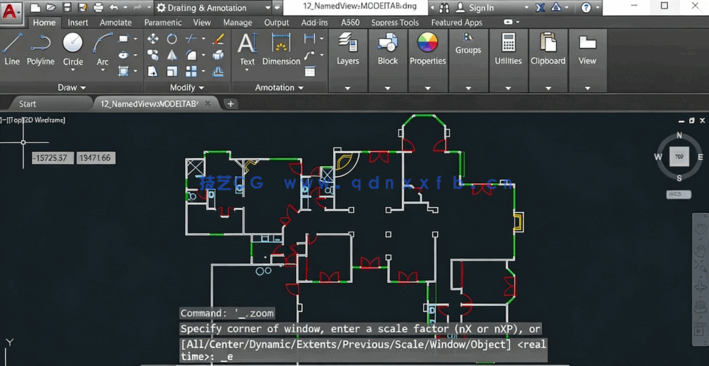
Task: Click the New drawing icon in quick access toolbar
Action: coord(35,7)
